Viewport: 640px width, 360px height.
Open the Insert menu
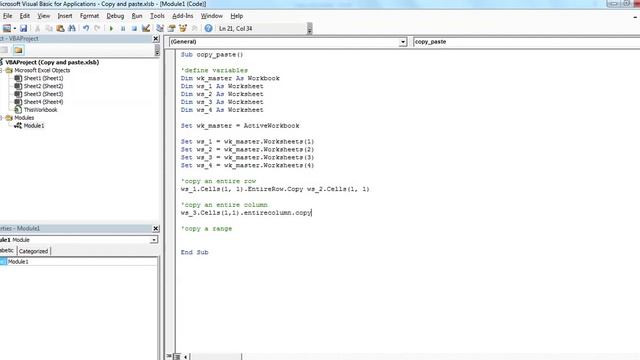click(x=64, y=16)
